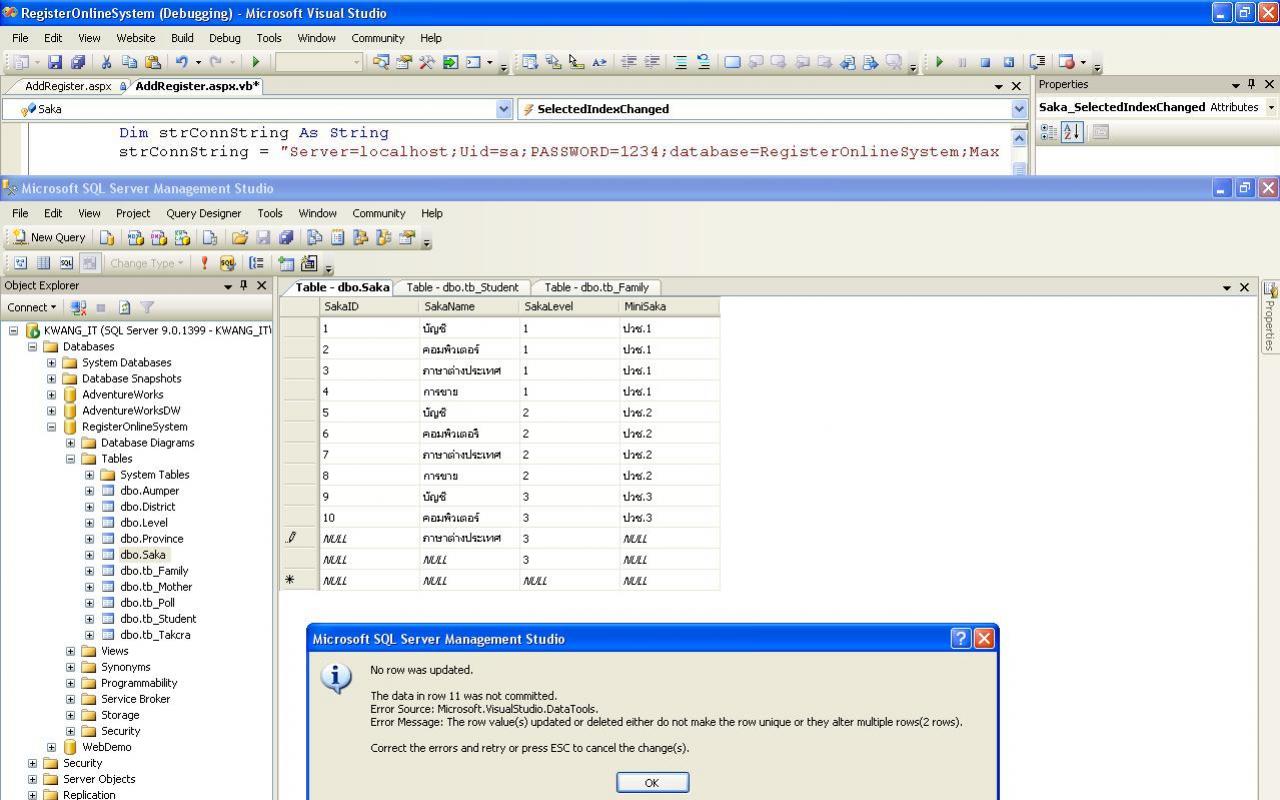Click Analysis Services MDX Query icon
Image resolution: width=1280 pixels, height=800 pixels.
(x=136, y=237)
